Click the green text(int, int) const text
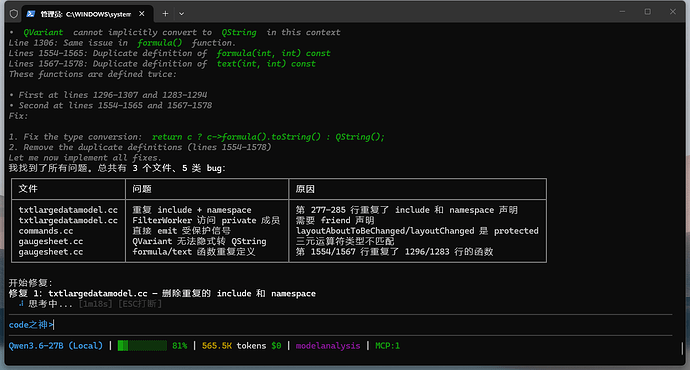690x370 pixels. coord(266,64)
